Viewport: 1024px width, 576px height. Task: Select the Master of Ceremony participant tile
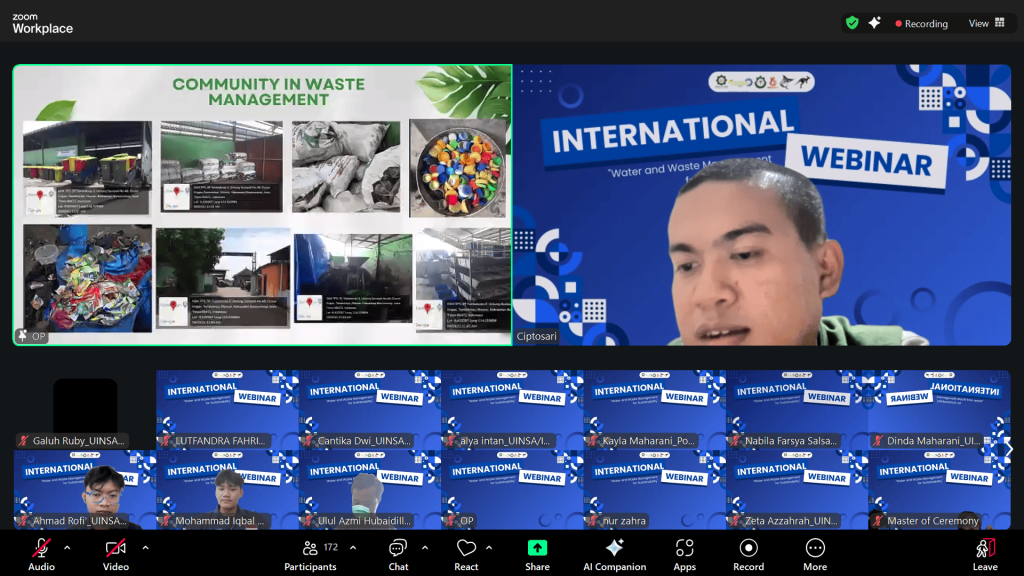tap(938, 490)
